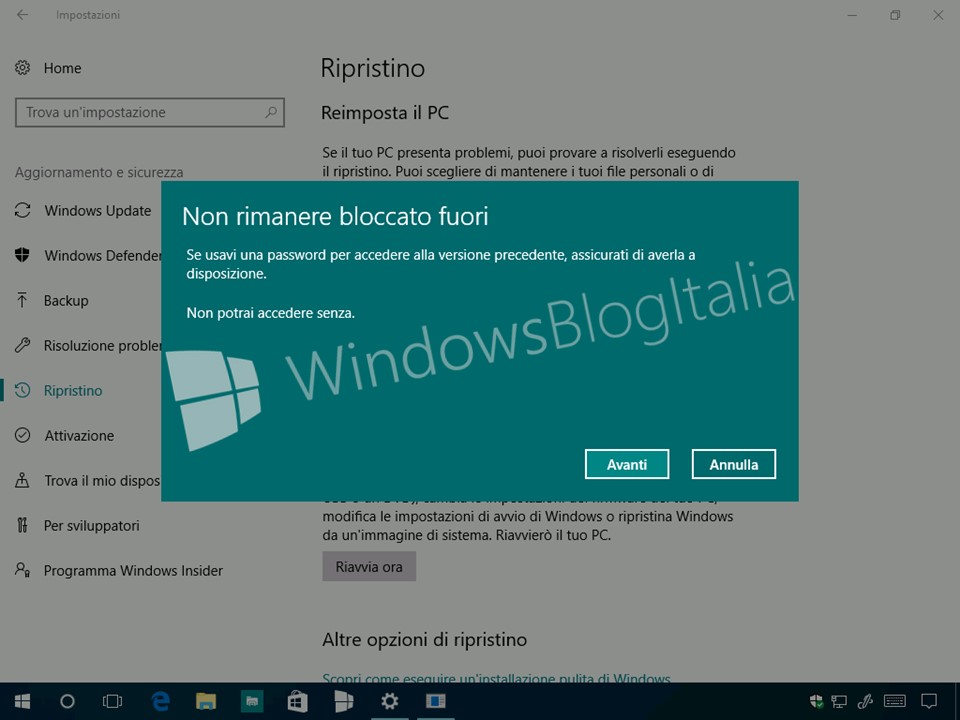Click the wrench icon for Risoluzione problemi
The height and width of the screenshot is (720, 960).
tap(23, 345)
